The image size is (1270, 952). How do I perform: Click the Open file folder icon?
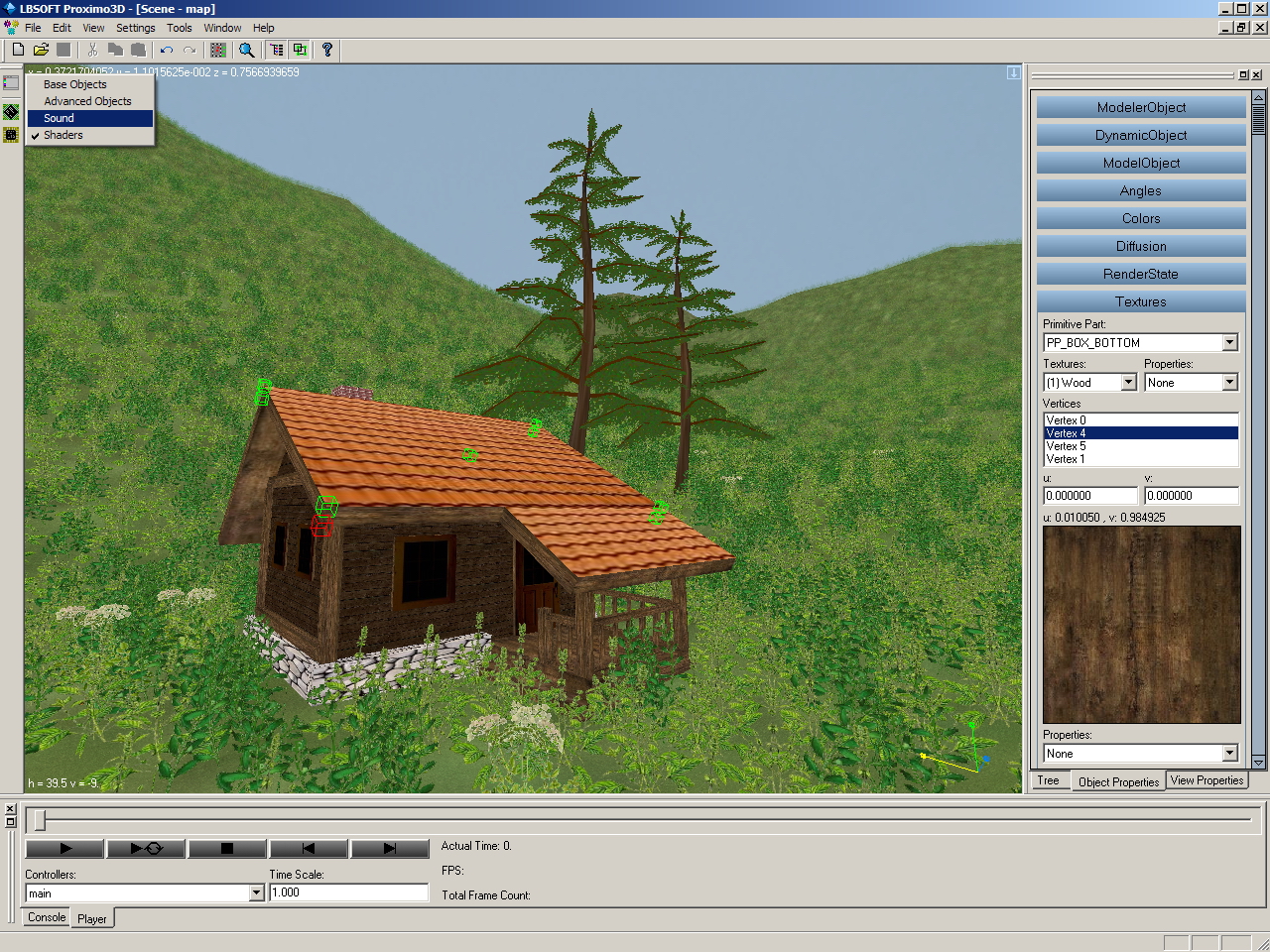(41, 50)
